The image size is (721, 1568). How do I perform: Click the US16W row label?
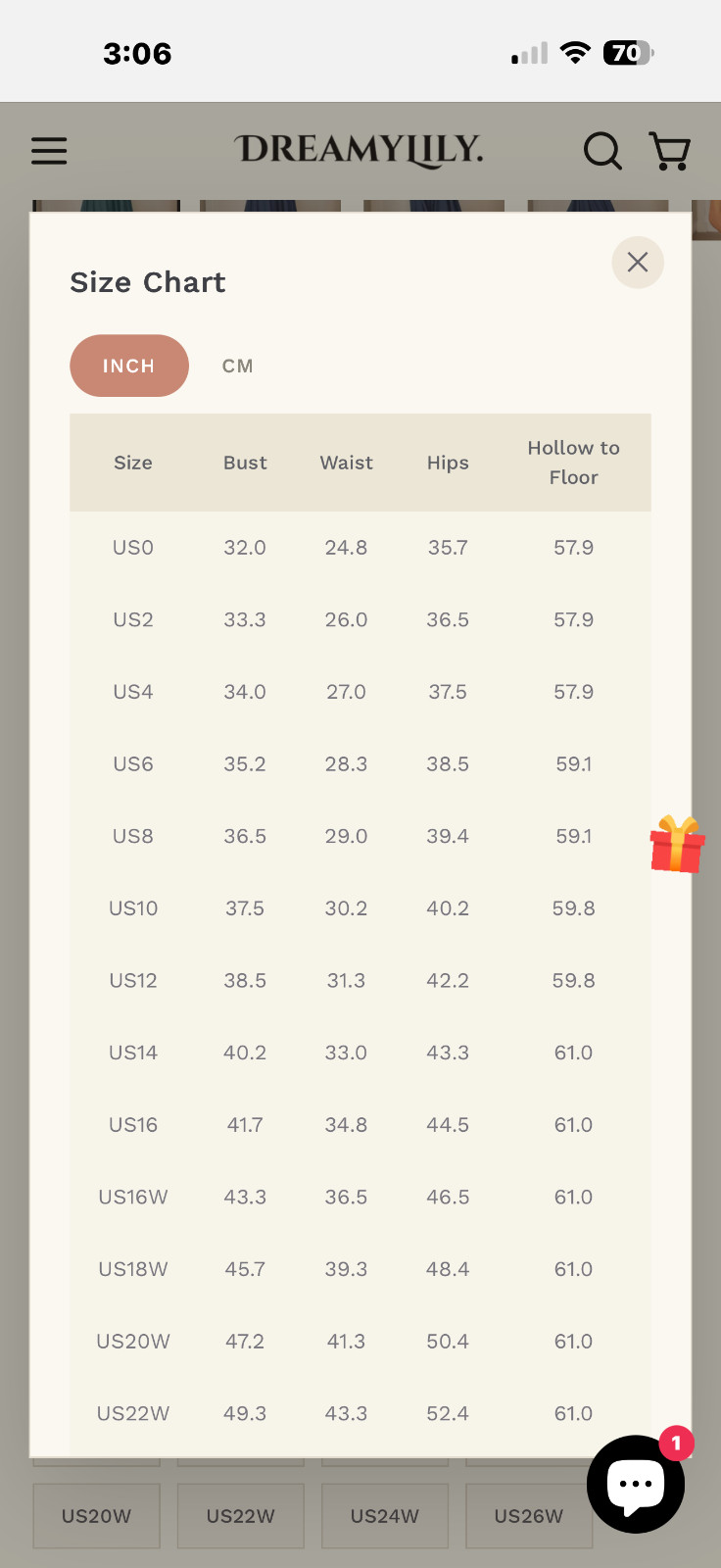pyautogui.click(x=133, y=1197)
